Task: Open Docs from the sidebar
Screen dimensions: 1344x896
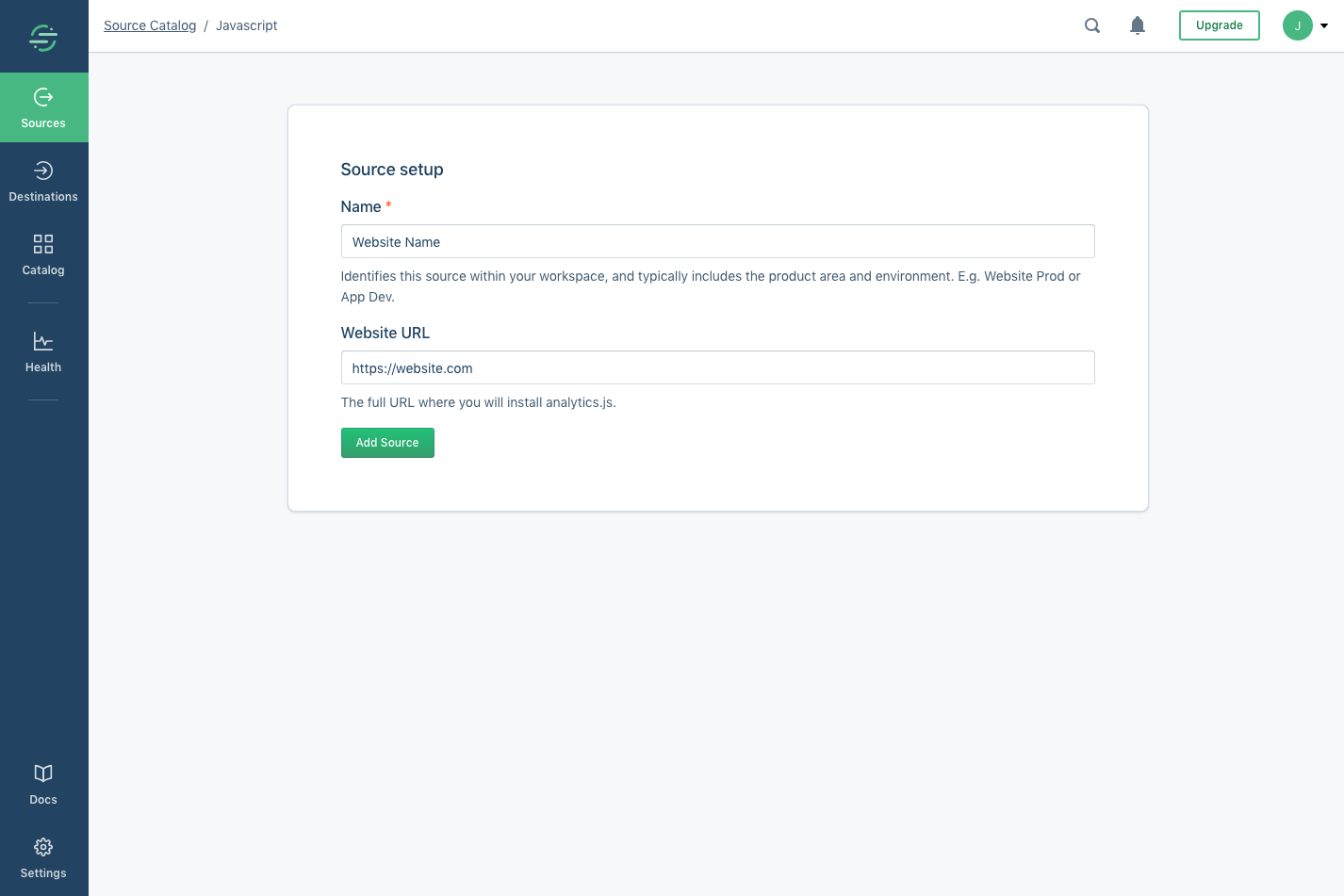Action: (43, 784)
